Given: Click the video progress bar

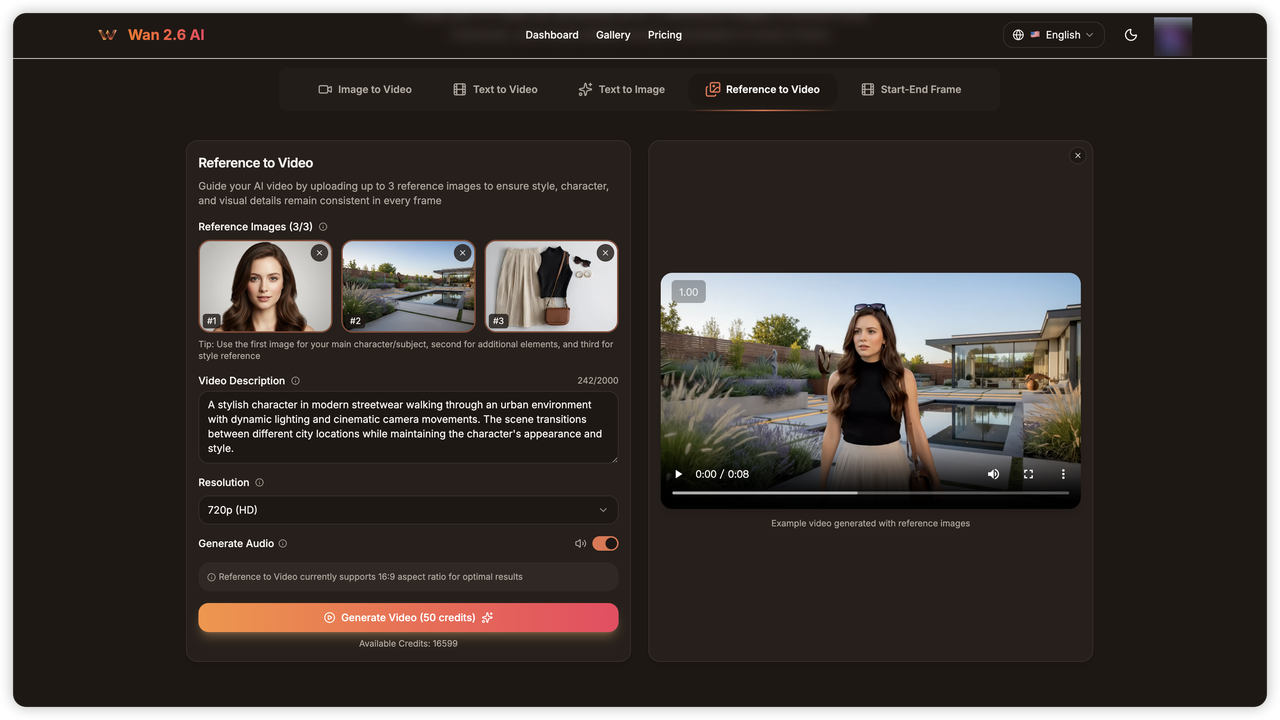Looking at the screenshot, I should point(870,493).
